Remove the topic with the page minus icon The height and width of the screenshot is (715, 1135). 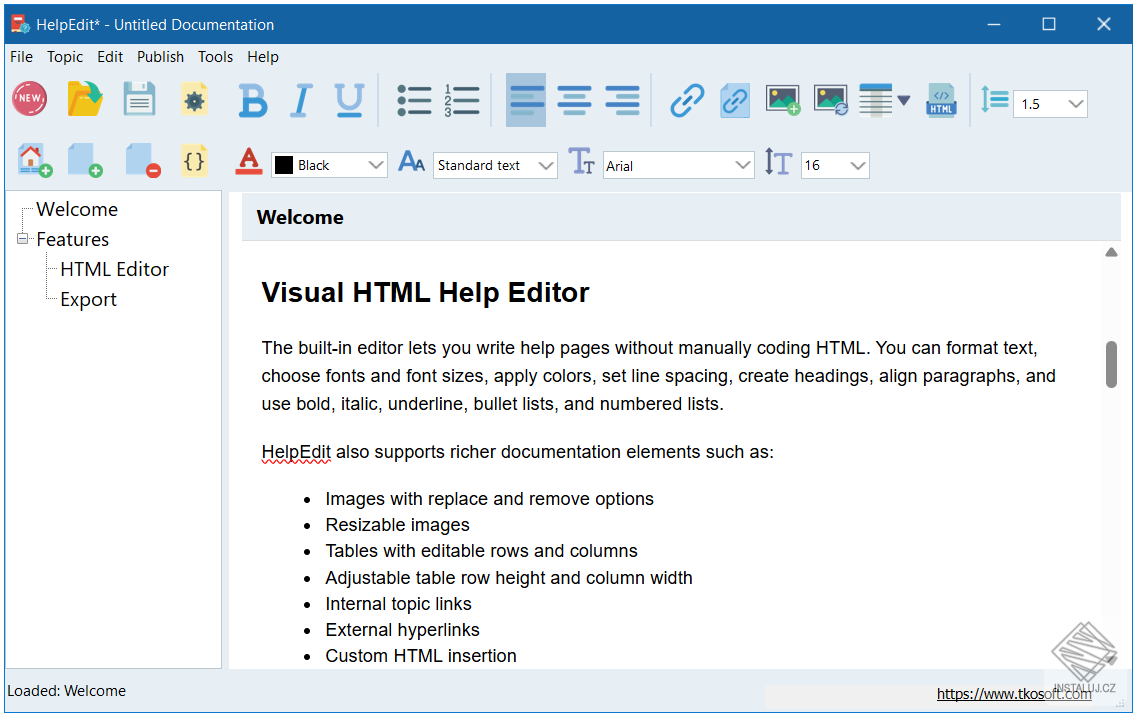coord(142,160)
